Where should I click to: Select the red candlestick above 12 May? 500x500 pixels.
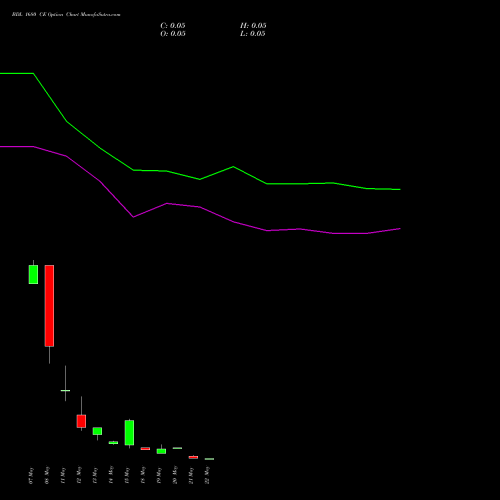(81, 421)
